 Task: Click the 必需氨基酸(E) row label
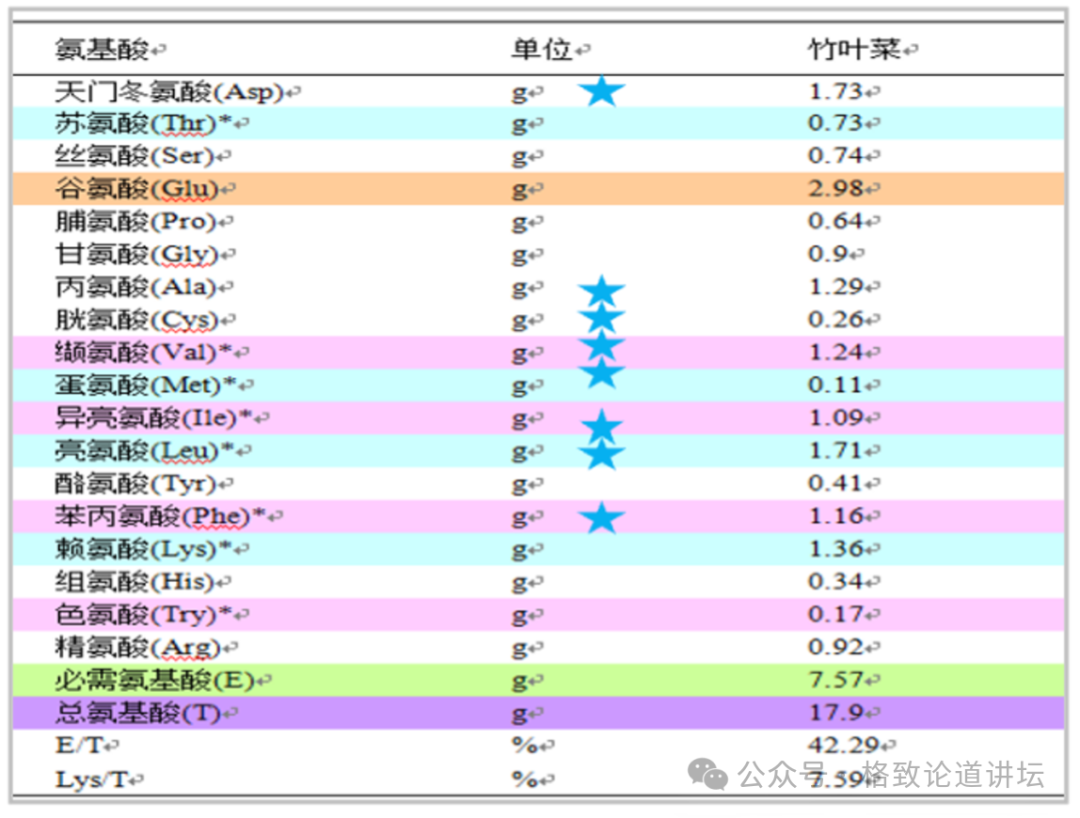click(155, 680)
